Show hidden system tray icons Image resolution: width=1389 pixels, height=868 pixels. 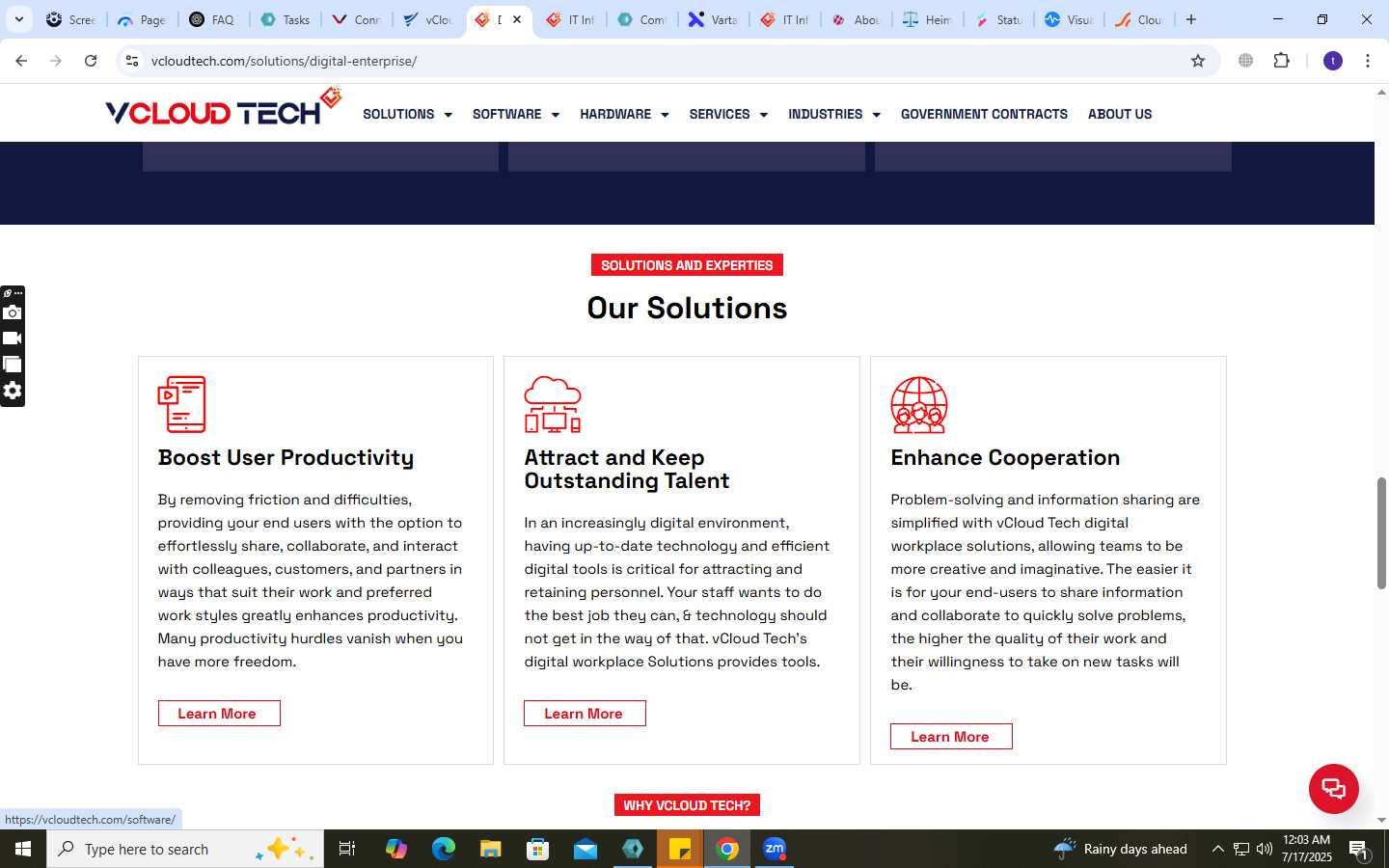tap(1217, 849)
